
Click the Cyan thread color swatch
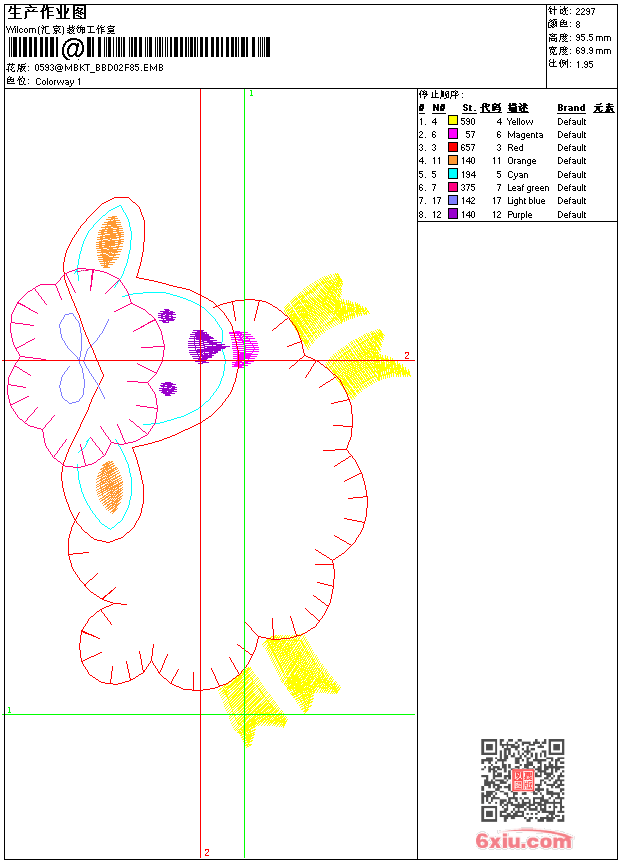tap(453, 174)
